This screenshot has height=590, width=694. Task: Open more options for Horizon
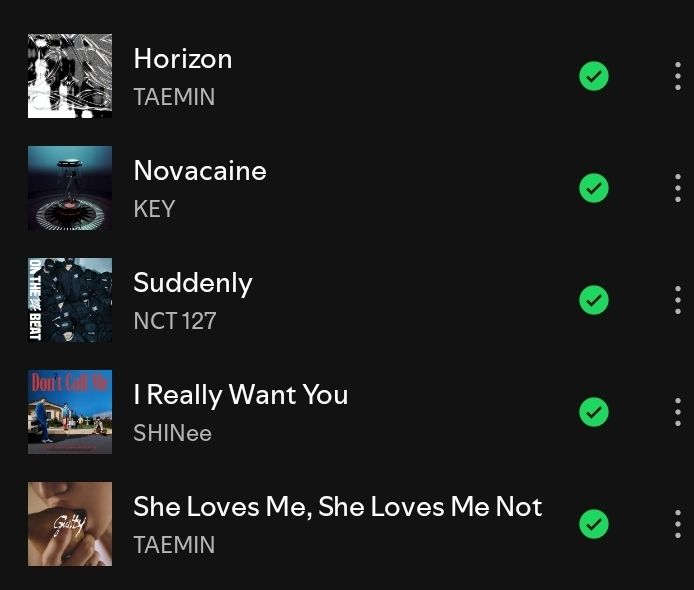678,76
